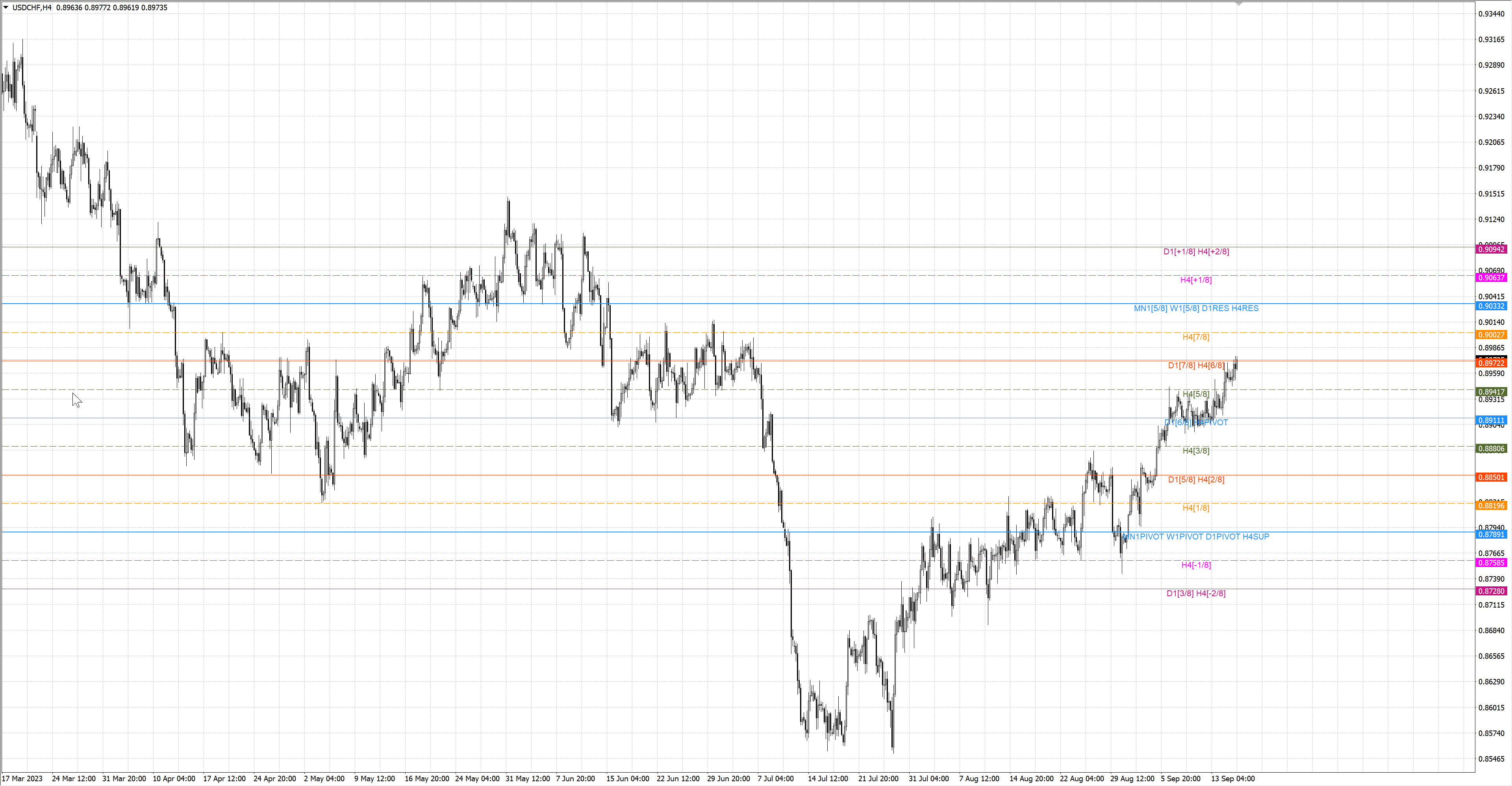Click the D1[3/8] H4[-2/8] level label
This screenshot has width=1512, height=786.
pos(1196,593)
